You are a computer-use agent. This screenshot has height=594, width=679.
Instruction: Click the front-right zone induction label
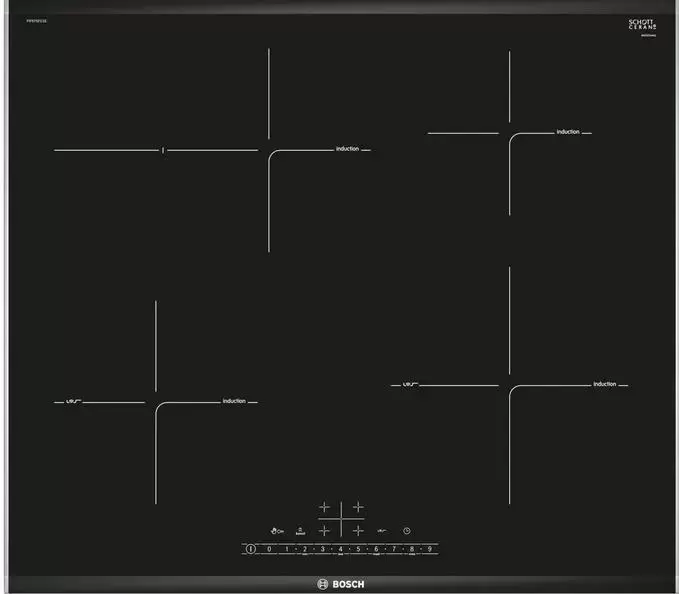(604, 384)
